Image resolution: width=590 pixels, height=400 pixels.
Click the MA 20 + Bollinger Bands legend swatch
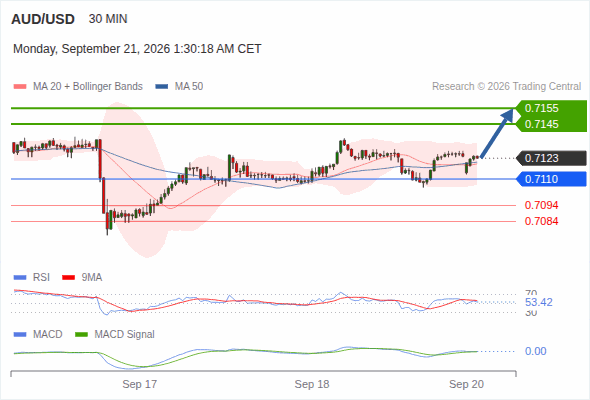click(x=20, y=87)
